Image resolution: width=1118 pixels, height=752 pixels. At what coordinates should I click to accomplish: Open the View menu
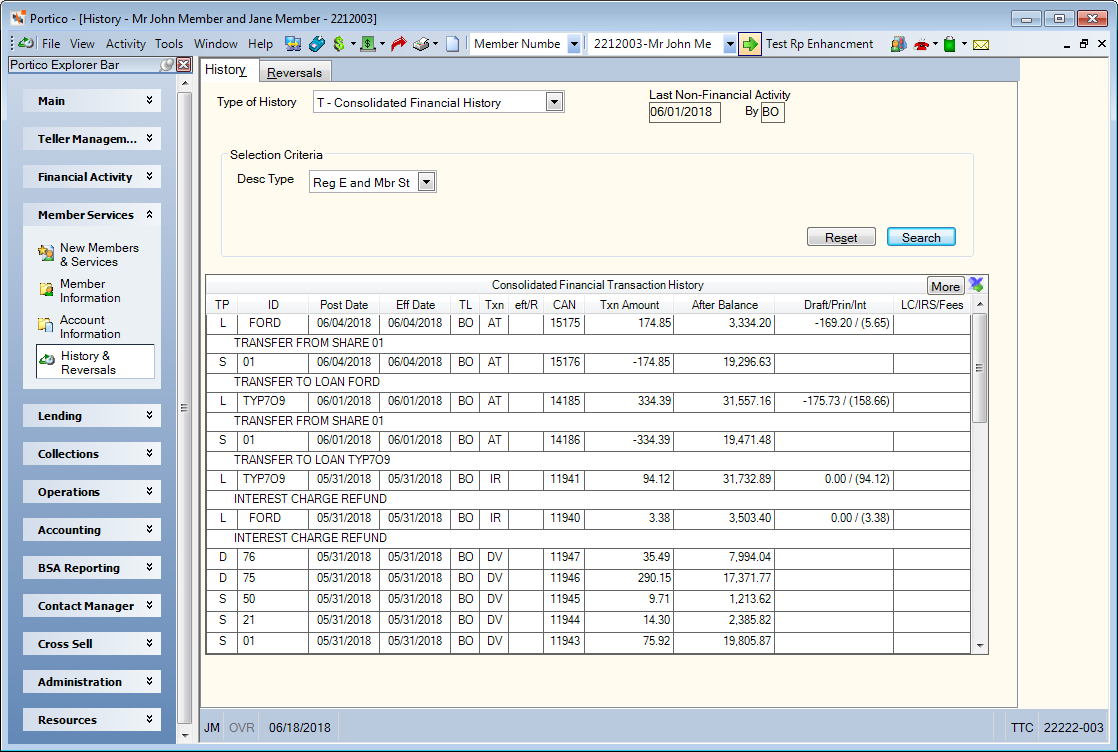pyautogui.click(x=82, y=44)
